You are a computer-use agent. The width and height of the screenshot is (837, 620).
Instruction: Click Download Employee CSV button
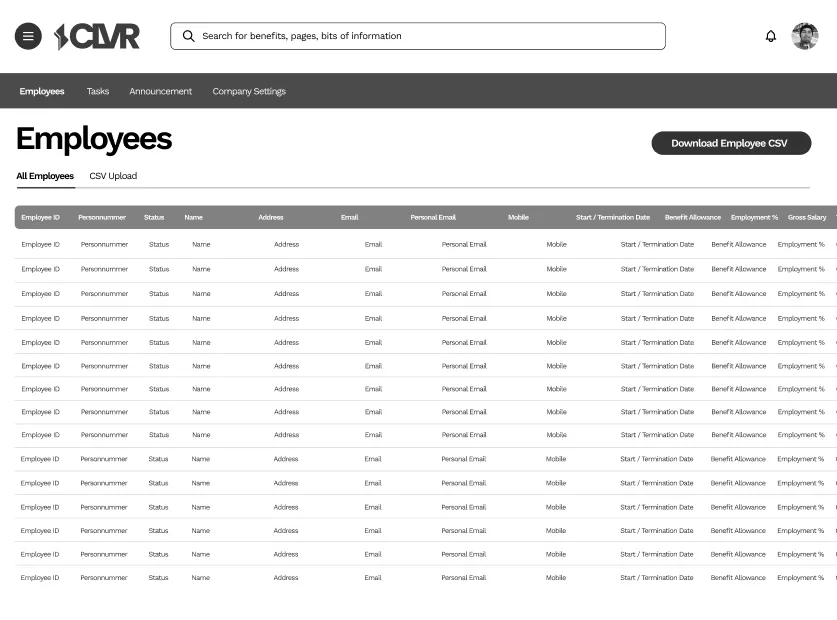pos(731,143)
